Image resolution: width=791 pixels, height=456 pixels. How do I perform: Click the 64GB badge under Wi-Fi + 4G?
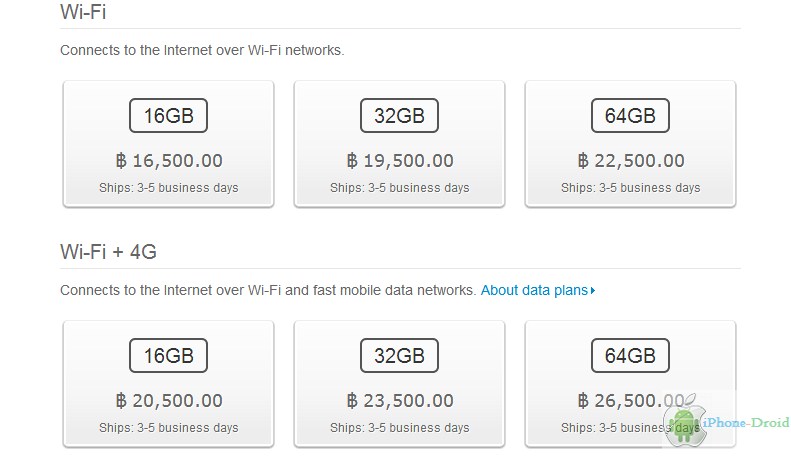pos(631,356)
